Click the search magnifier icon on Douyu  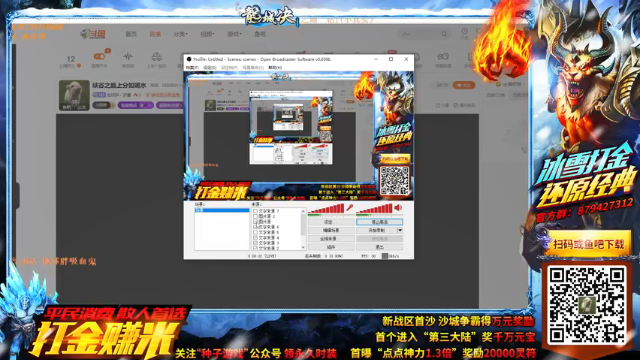[444, 34]
